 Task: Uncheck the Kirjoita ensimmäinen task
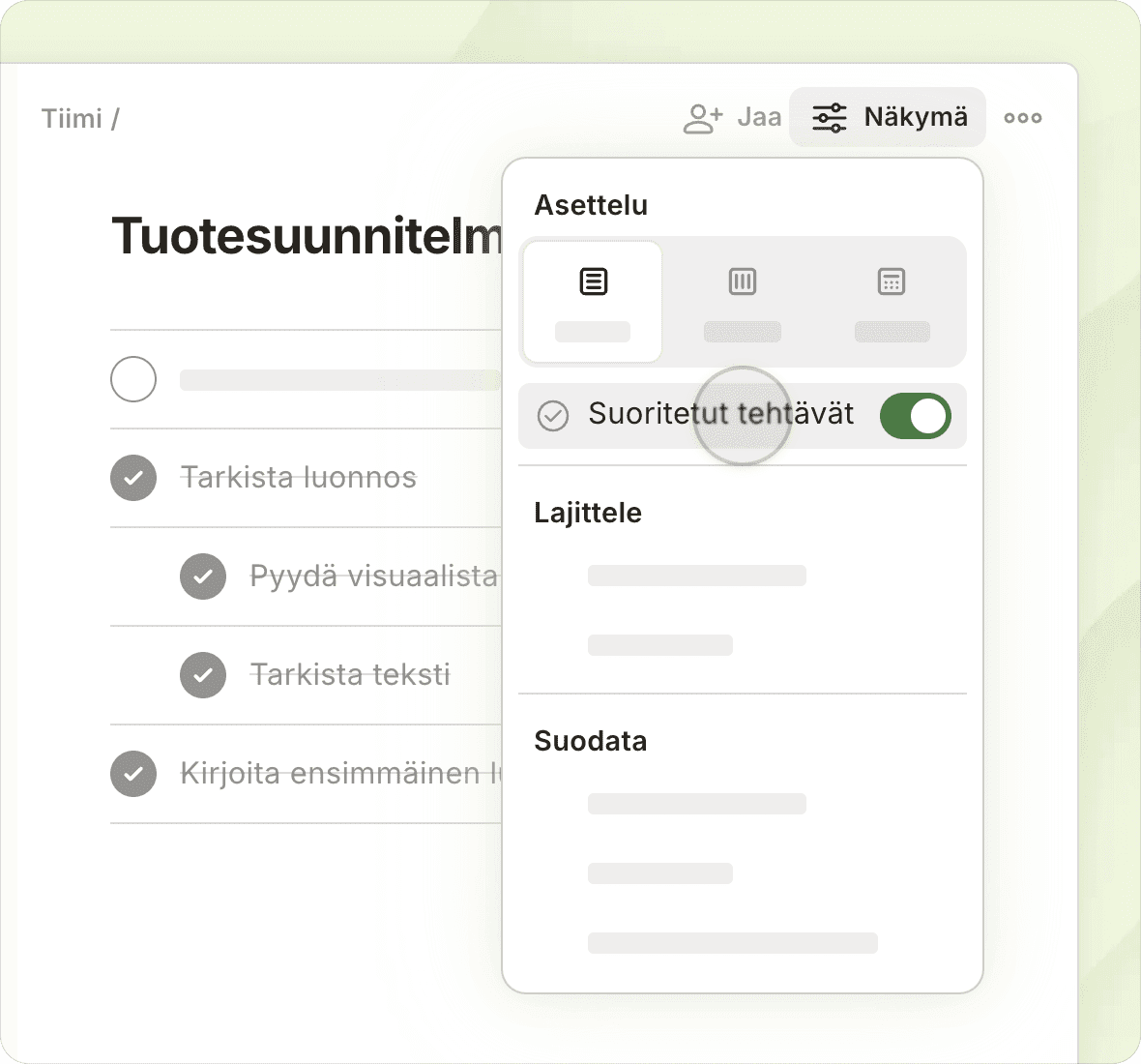133,774
